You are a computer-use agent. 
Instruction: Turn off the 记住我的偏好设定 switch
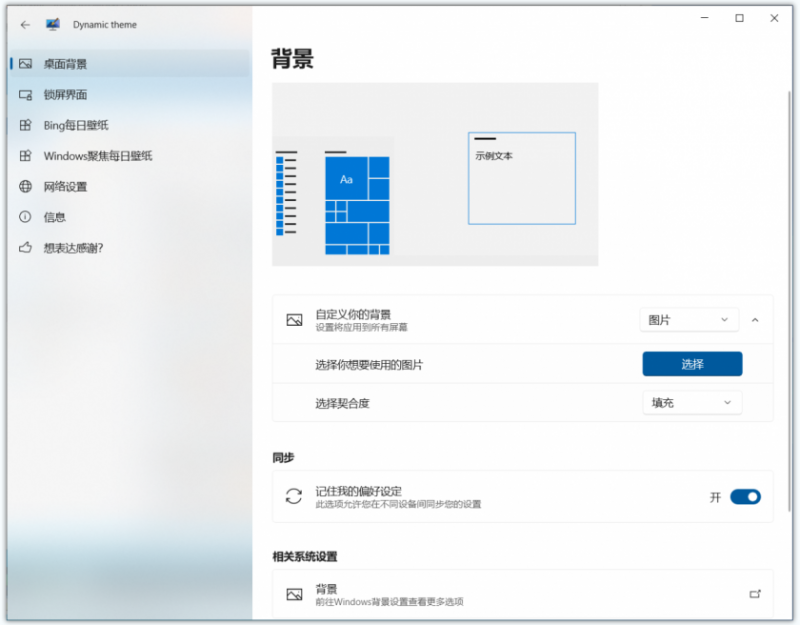point(745,496)
